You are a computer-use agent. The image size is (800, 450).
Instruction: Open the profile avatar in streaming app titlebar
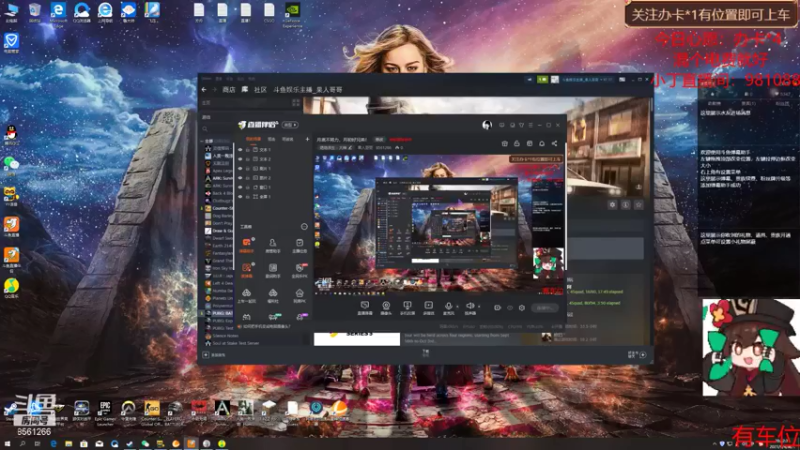coord(487,124)
